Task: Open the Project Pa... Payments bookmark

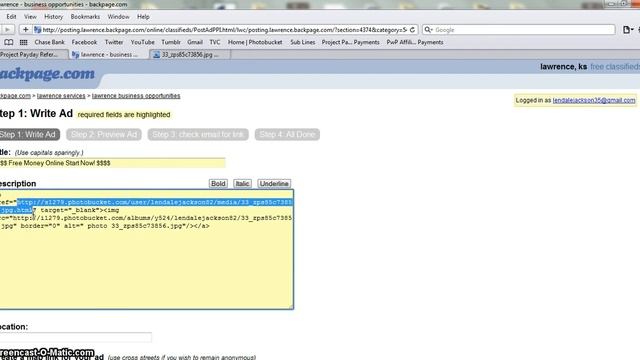Action: tap(351, 42)
